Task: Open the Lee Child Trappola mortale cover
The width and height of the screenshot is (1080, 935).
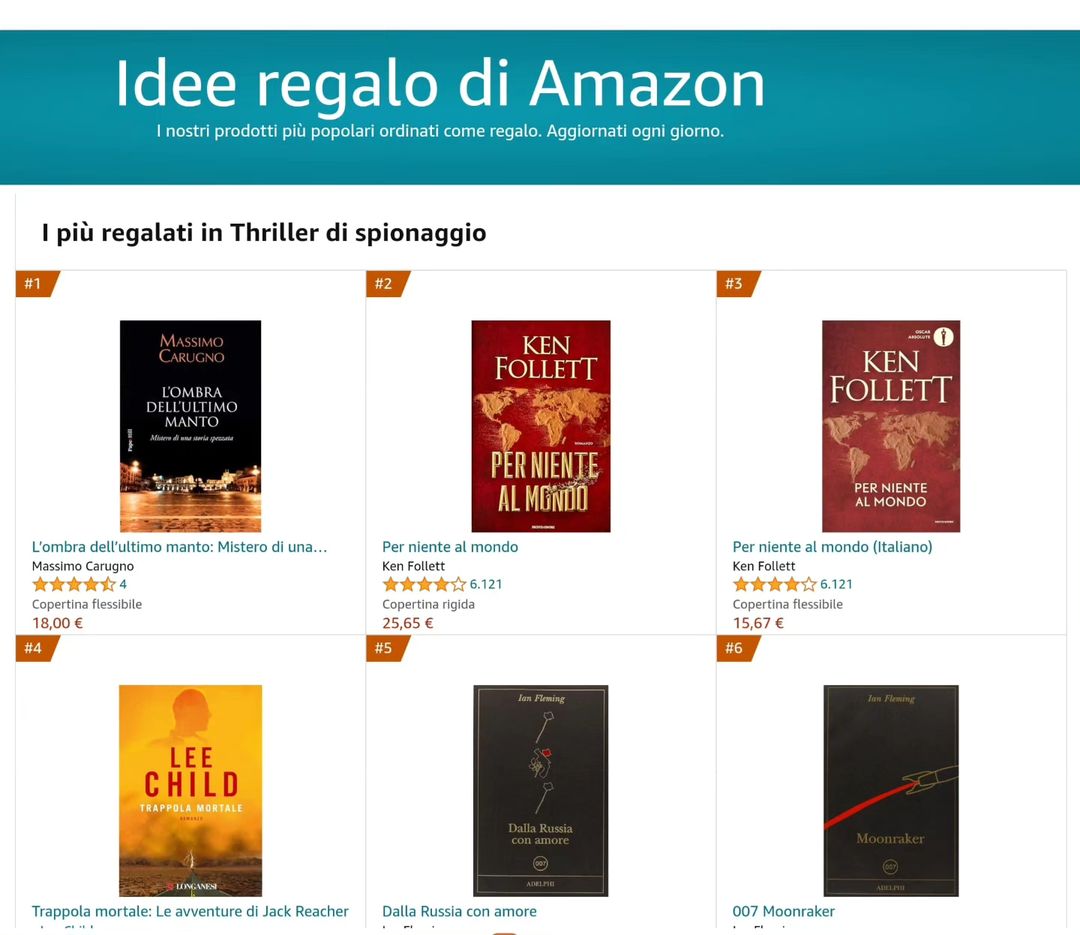Action: pos(191,790)
